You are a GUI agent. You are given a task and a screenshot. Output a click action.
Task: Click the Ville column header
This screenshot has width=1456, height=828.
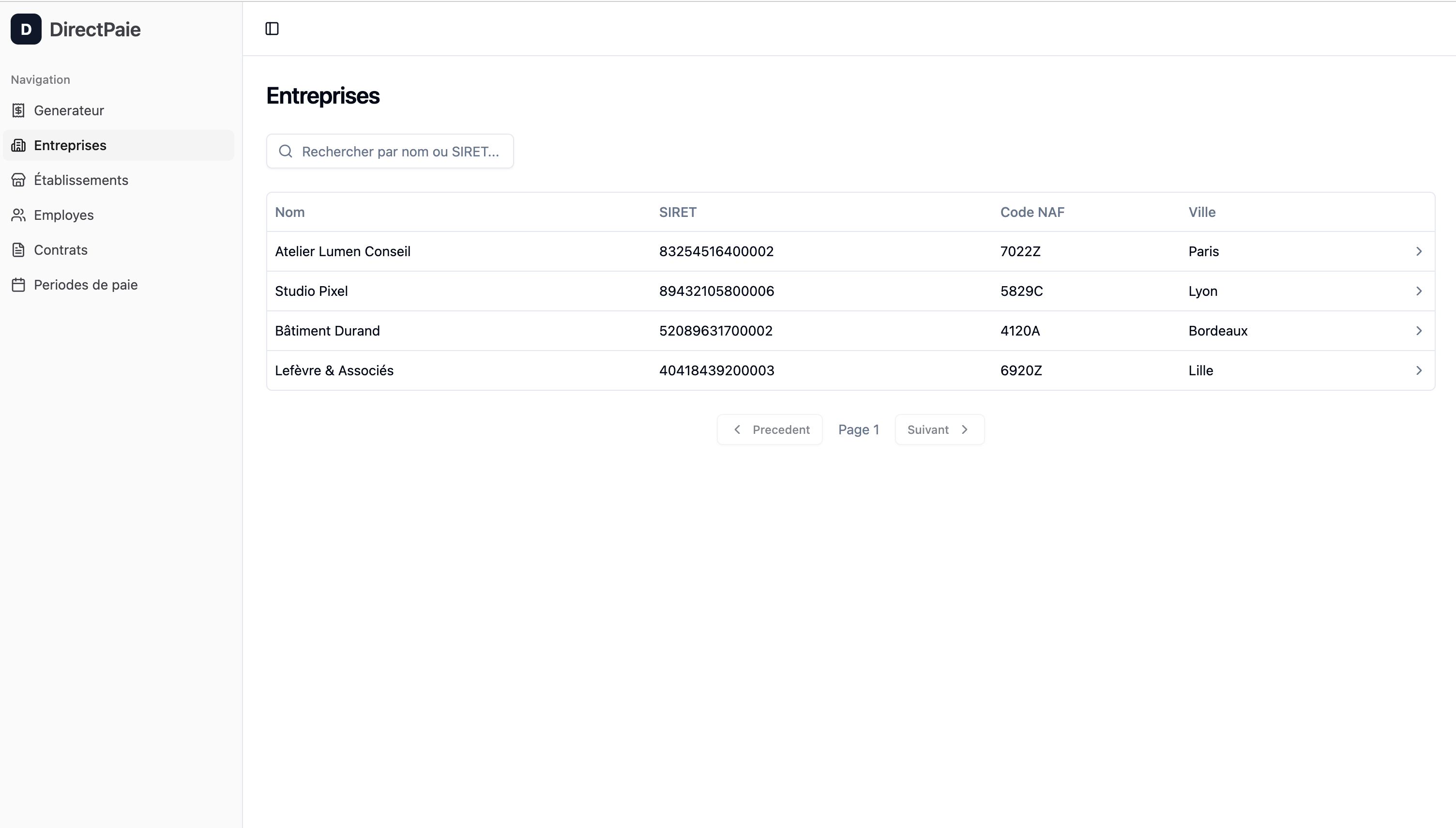(1202, 212)
